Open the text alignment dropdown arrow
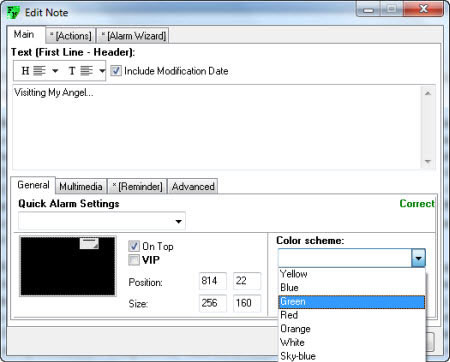This screenshot has height=362, width=450. click(x=102, y=71)
